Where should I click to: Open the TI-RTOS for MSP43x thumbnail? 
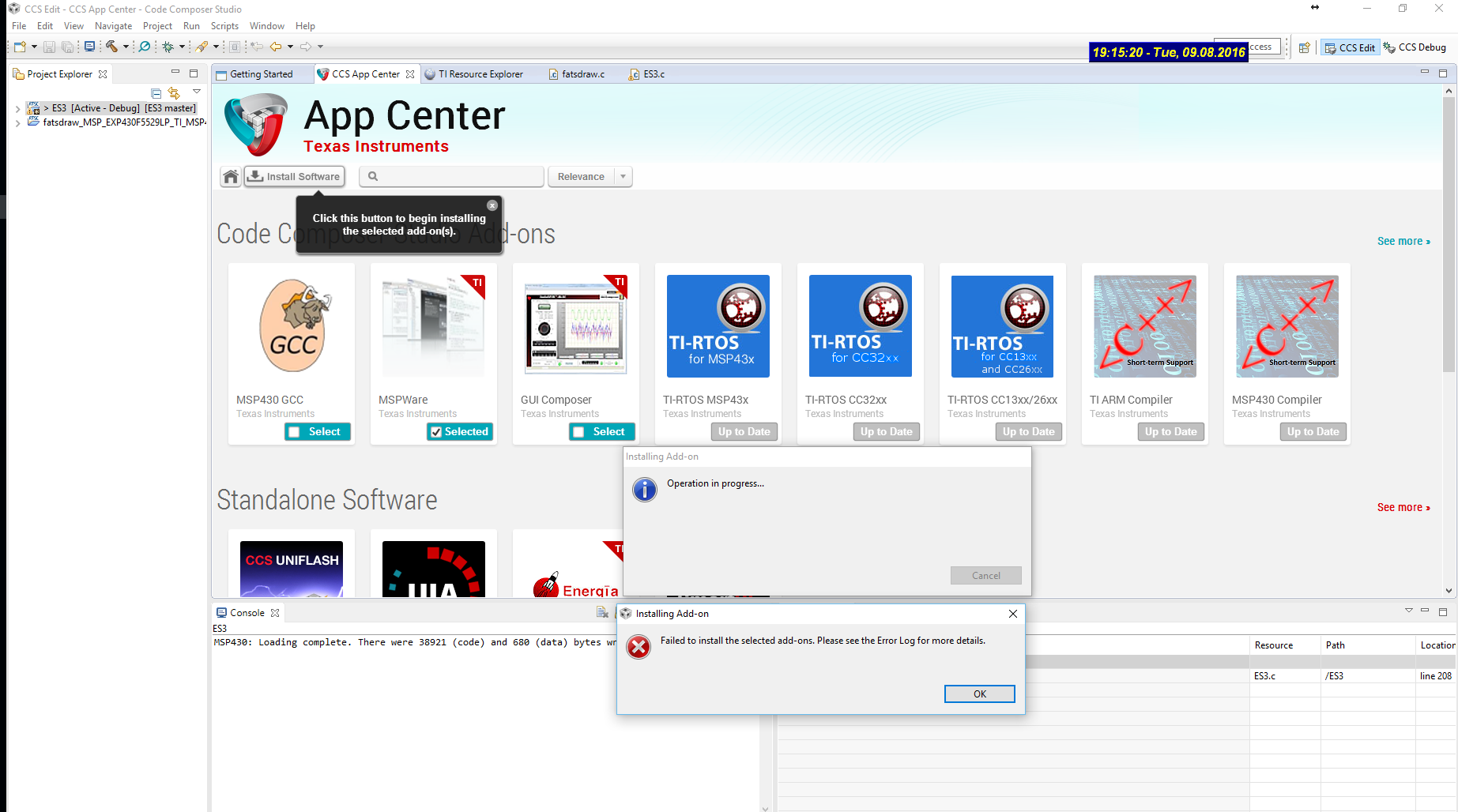[718, 326]
